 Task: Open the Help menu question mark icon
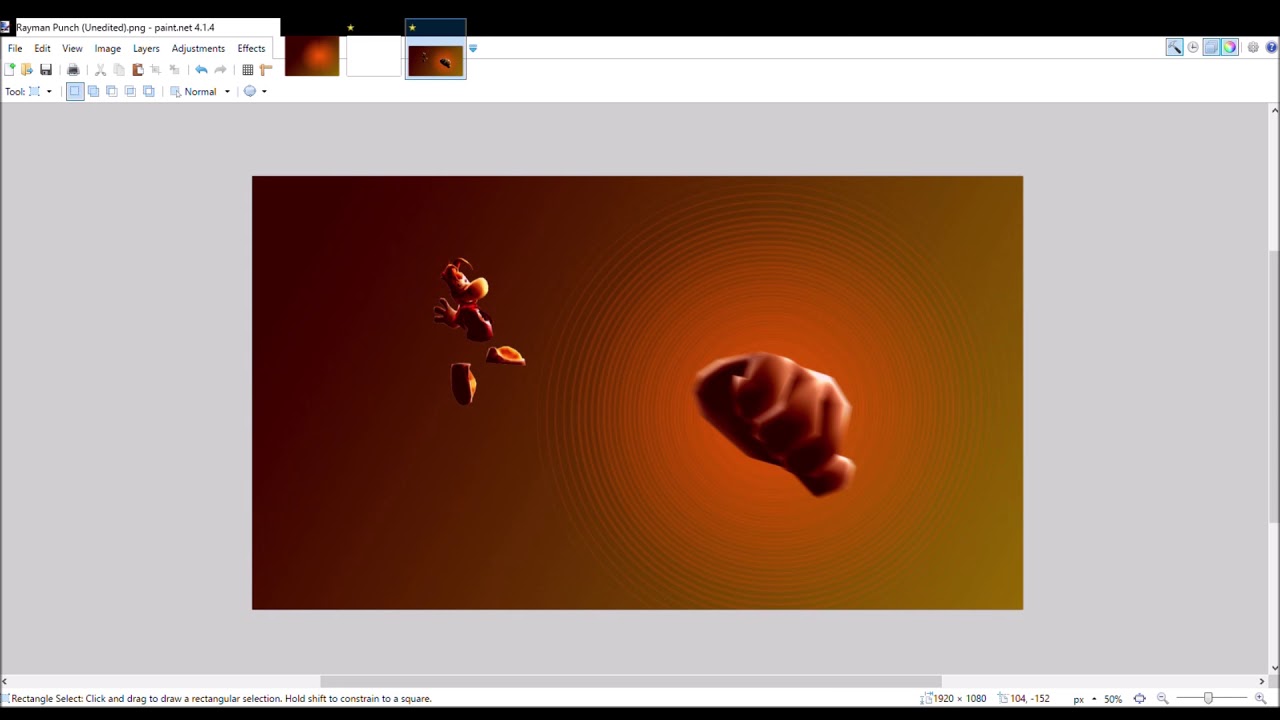[x=1272, y=47]
